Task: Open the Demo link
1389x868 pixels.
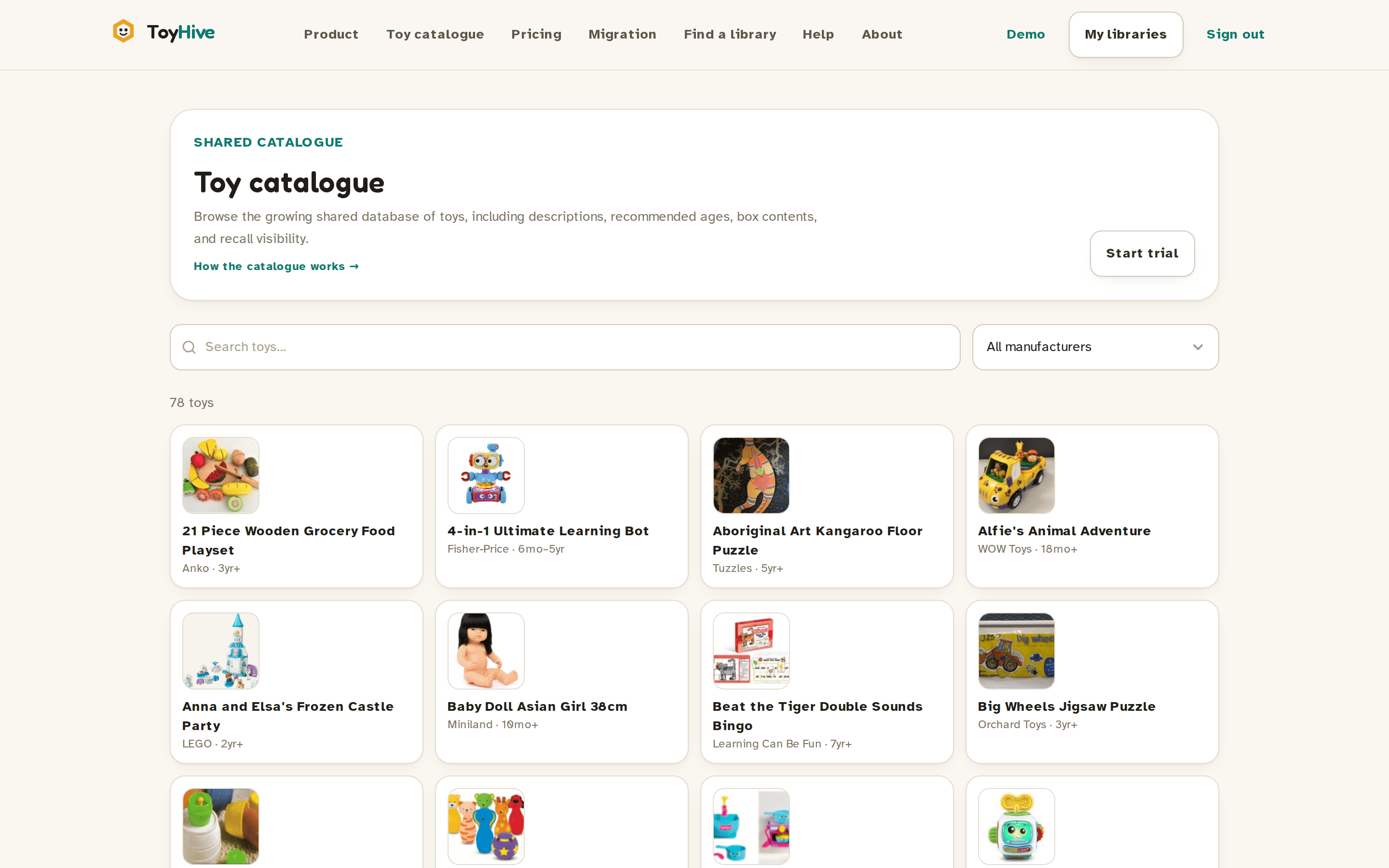Action: point(1026,34)
